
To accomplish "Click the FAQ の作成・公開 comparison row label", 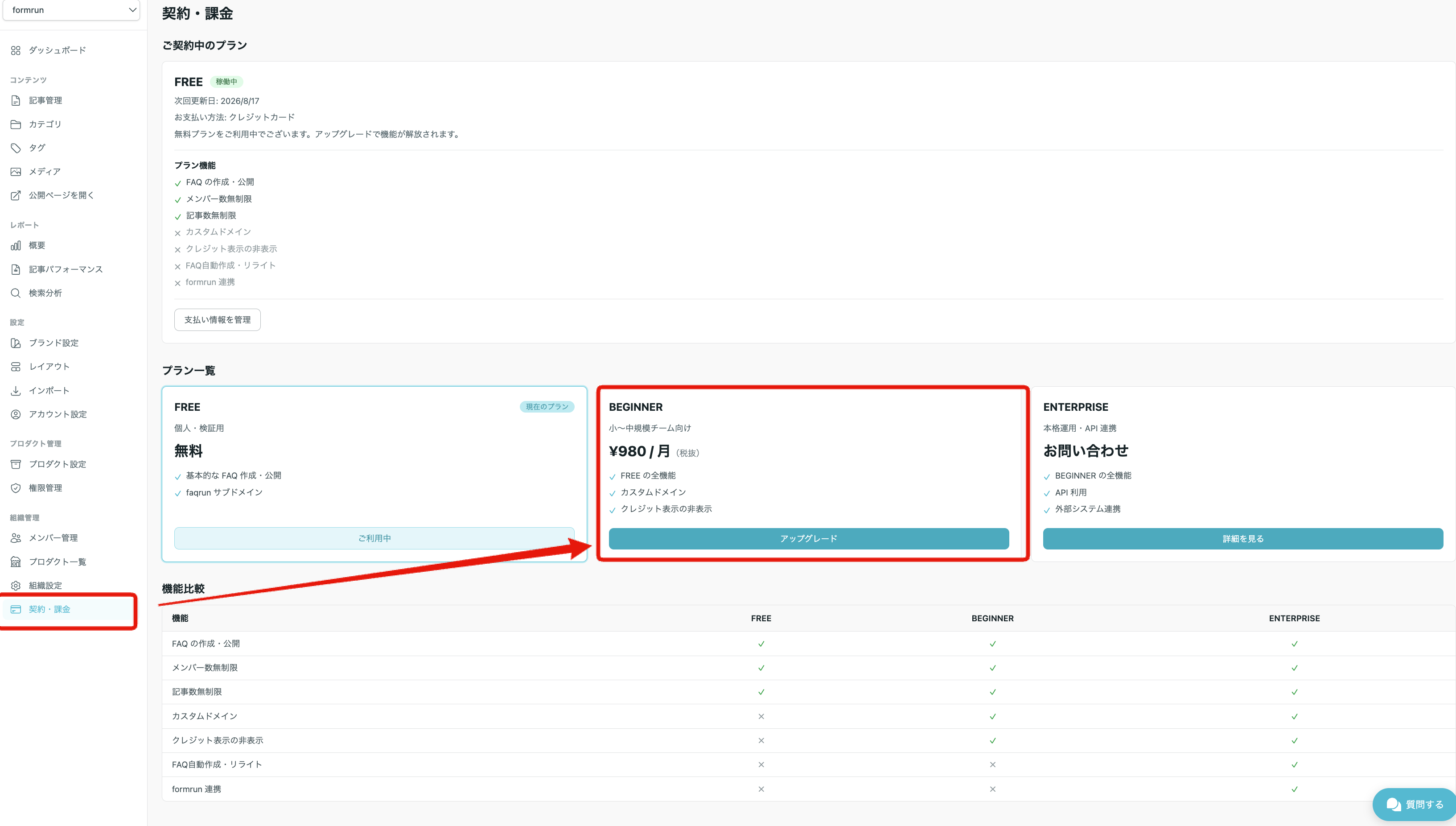I will (206, 644).
